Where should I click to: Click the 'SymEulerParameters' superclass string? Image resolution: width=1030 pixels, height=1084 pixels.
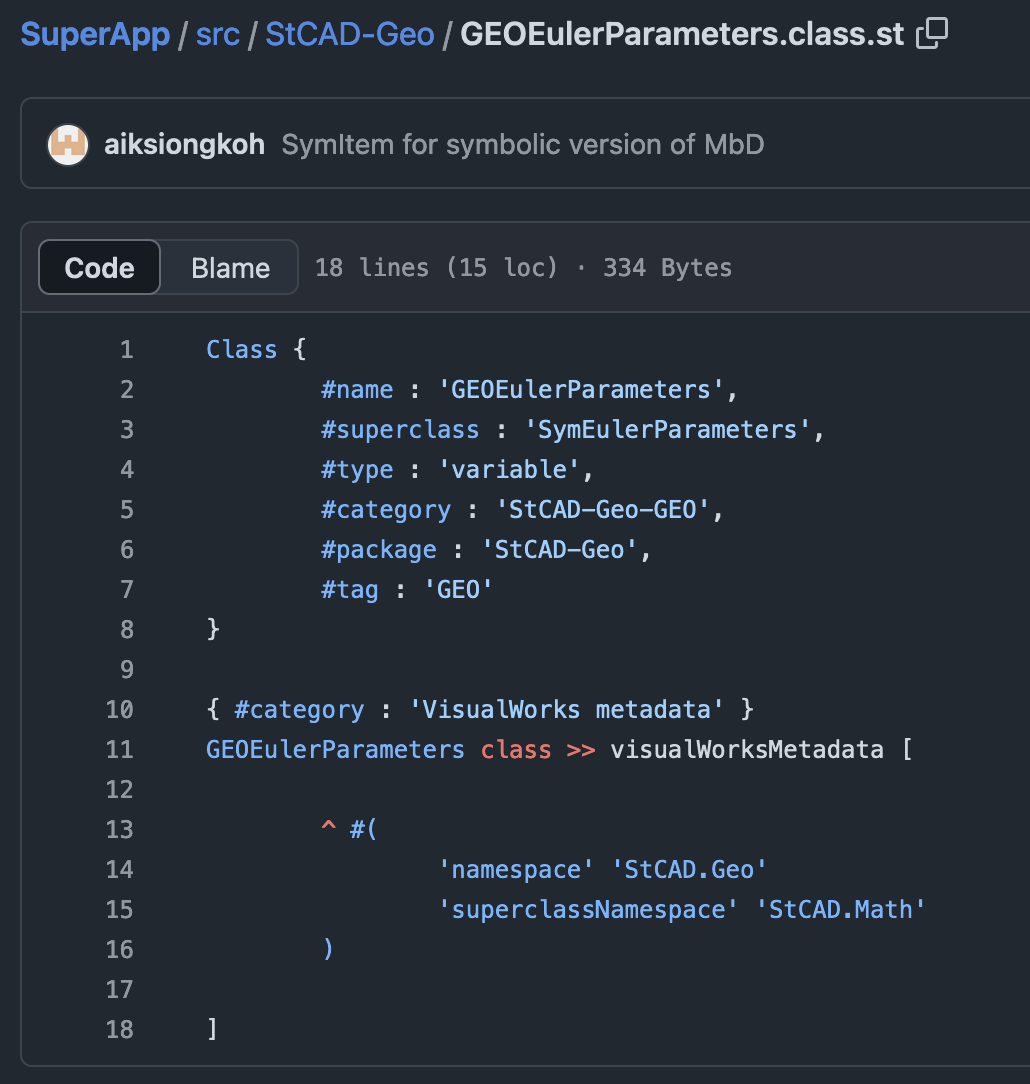(667, 430)
